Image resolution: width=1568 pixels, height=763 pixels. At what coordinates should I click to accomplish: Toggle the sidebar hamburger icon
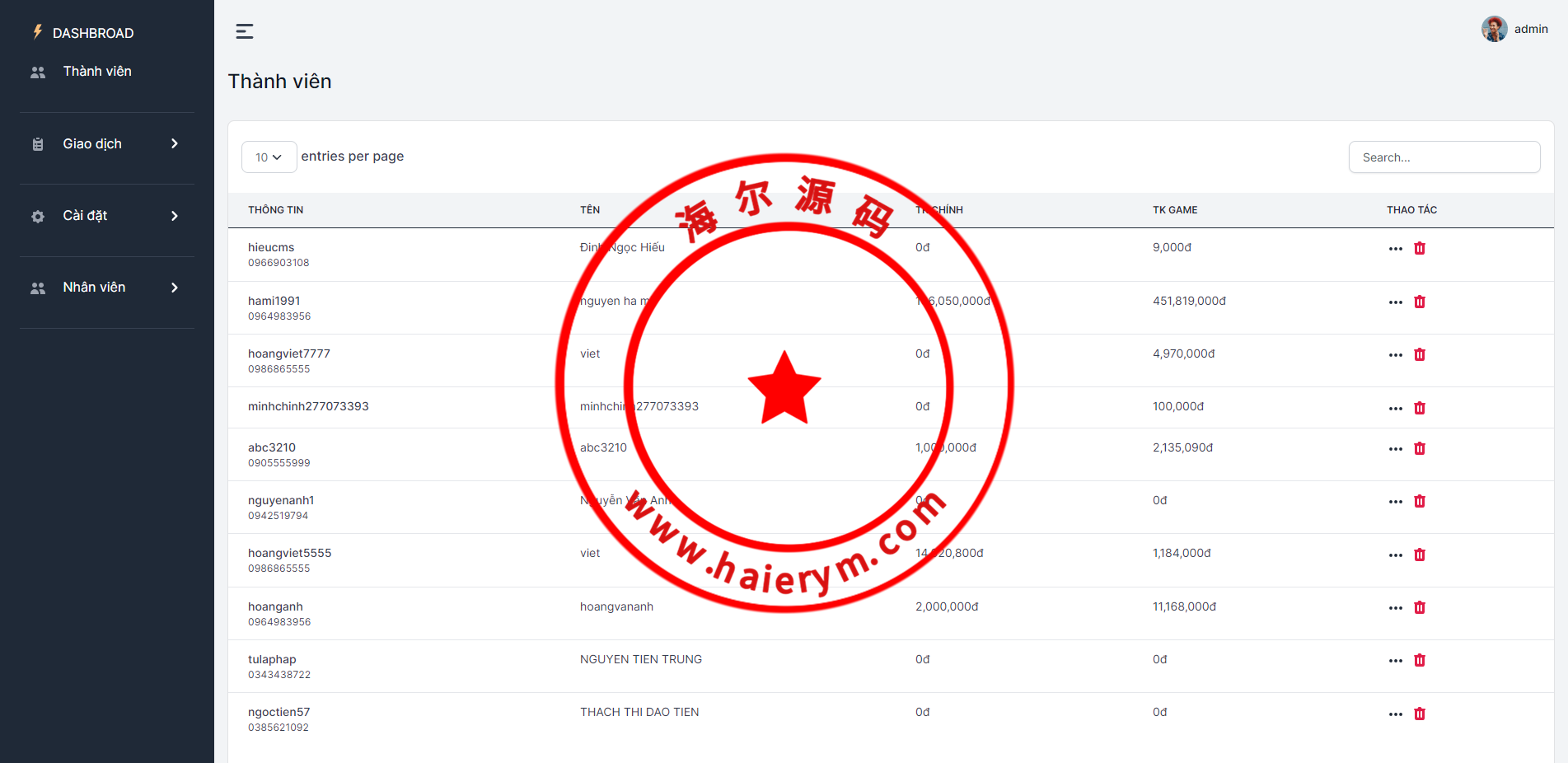(x=245, y=31)
